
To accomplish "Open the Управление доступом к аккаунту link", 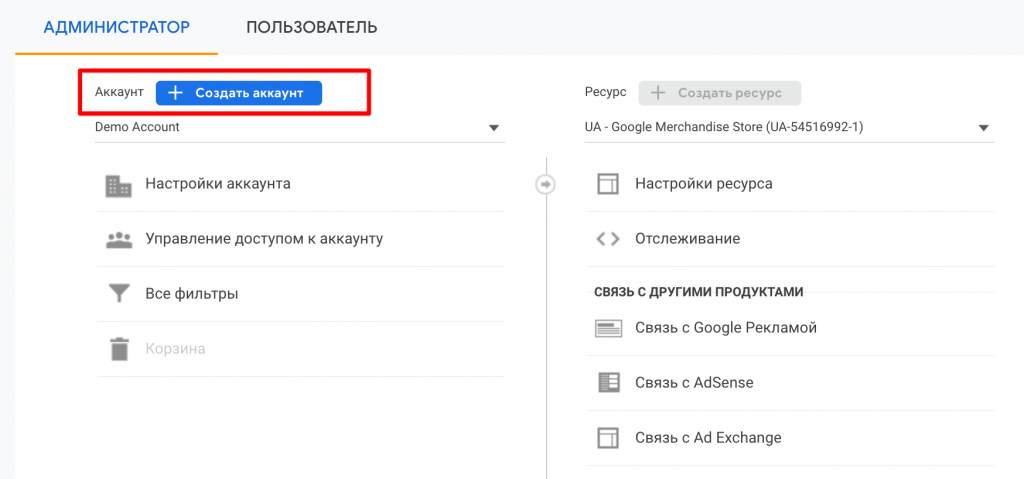I will tap(264, 239).
